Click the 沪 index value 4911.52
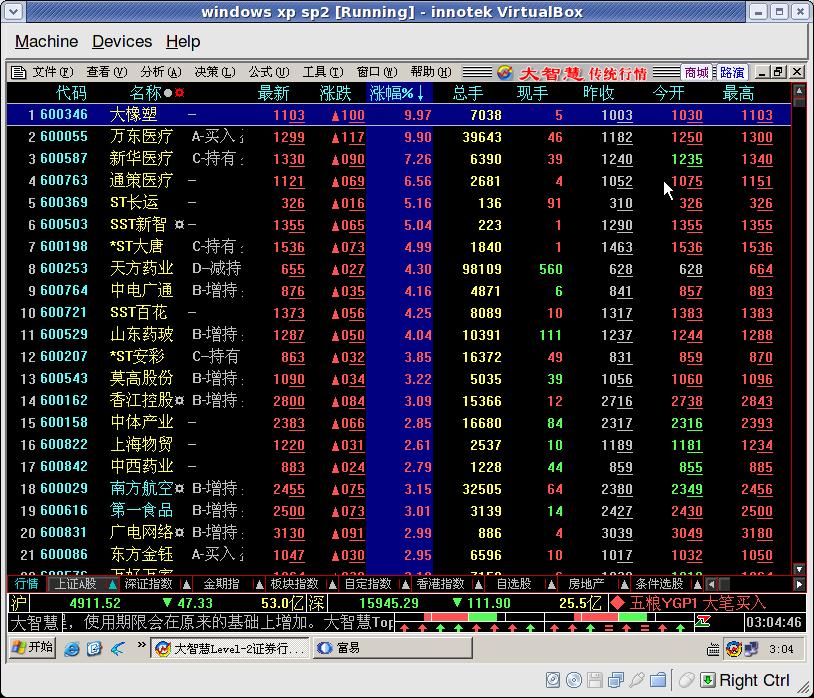 (x=95, y=603)
